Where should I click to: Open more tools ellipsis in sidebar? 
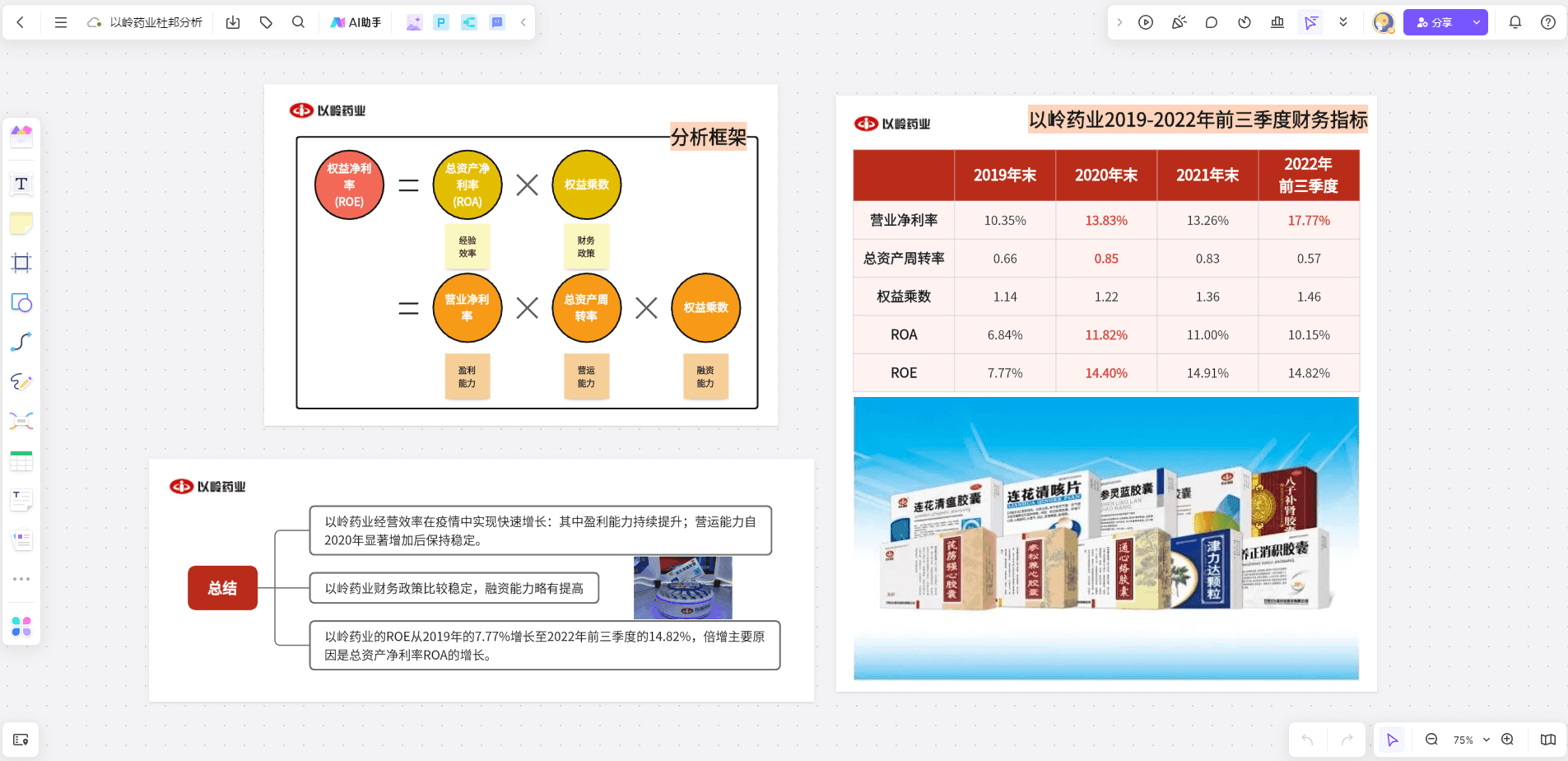point(21,579)
